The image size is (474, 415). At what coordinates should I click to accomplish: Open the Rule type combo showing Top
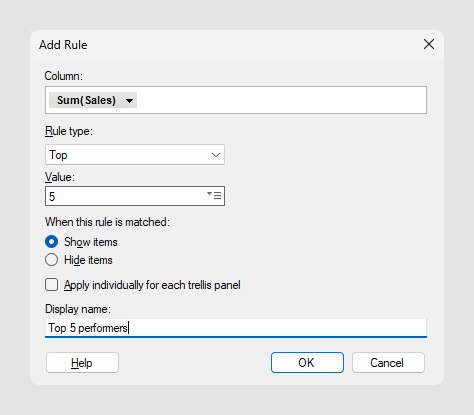pyautogui.click(x=135, y=155)
